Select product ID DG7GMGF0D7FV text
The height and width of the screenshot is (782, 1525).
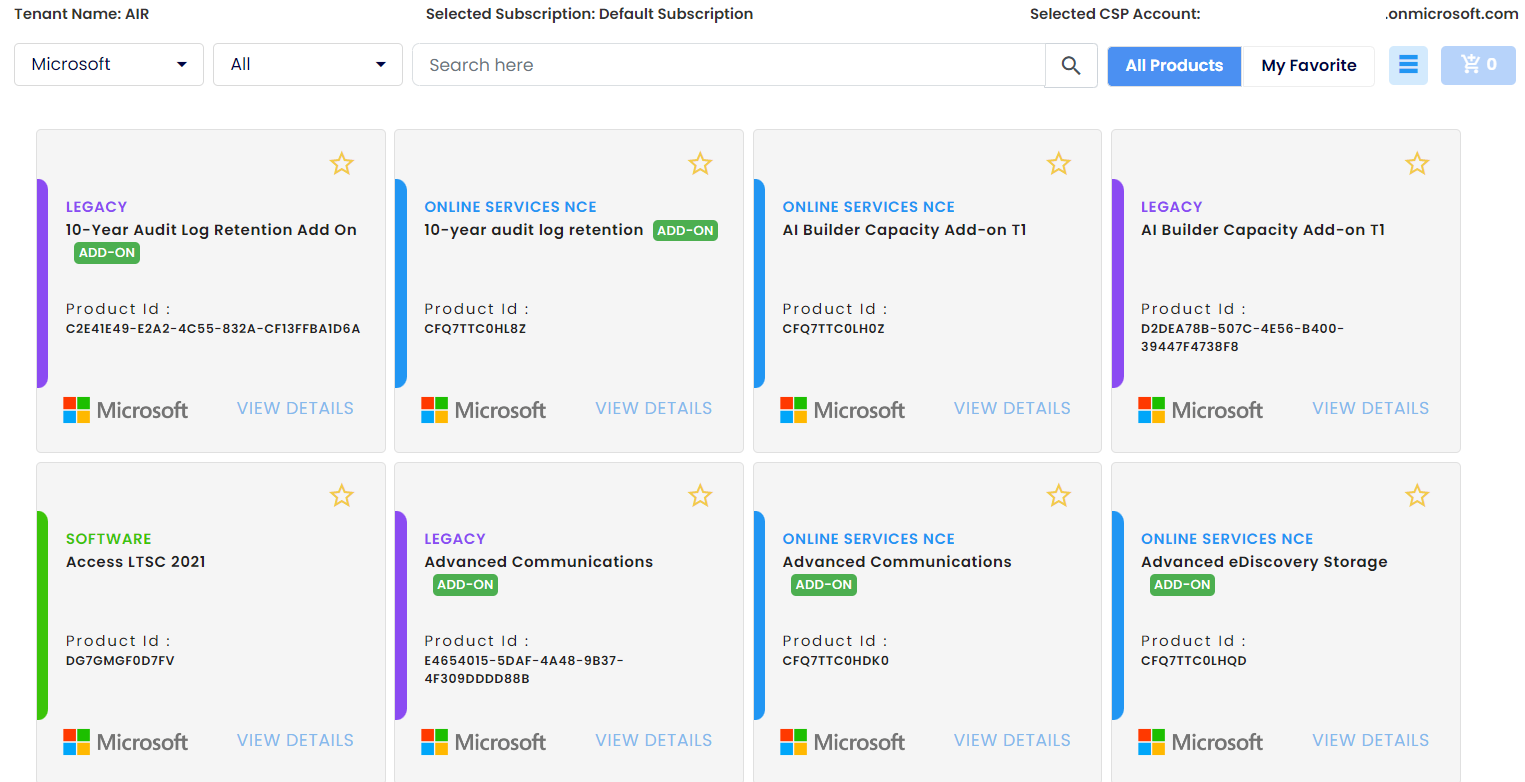tap(120, 661)
